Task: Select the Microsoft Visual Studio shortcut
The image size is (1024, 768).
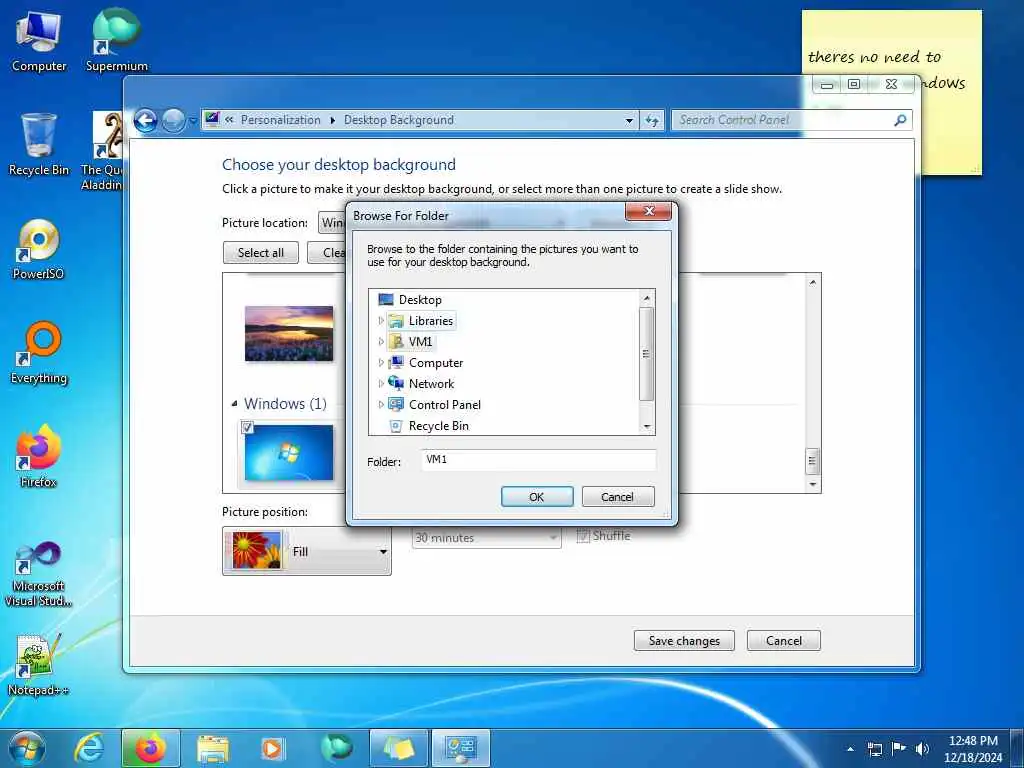Action: (39, 575)
